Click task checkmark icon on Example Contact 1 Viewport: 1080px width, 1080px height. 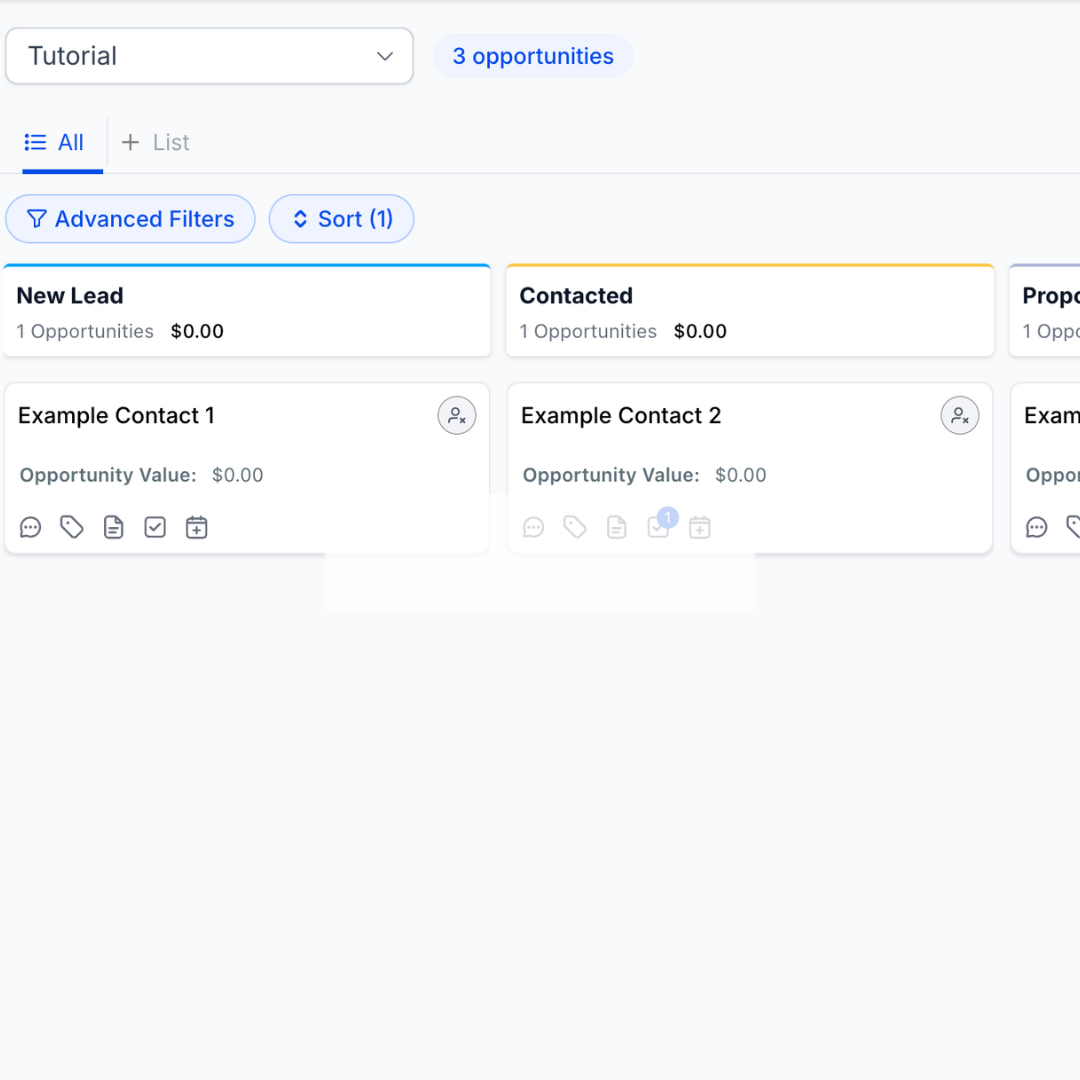155,527
